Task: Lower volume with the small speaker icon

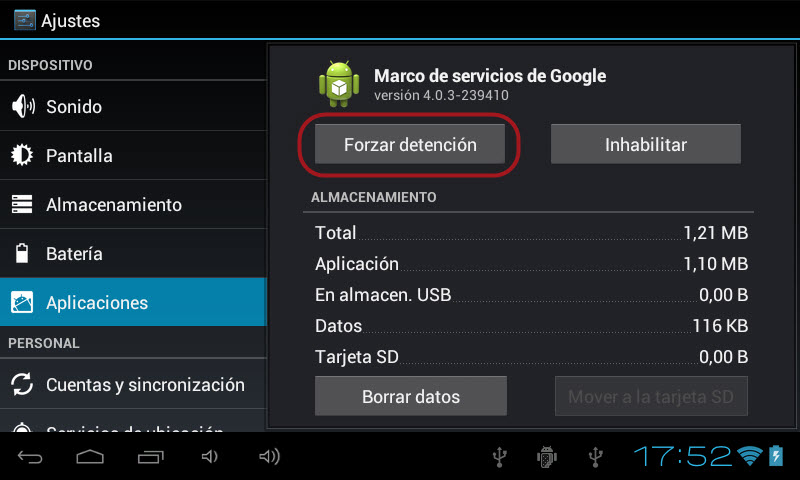Action: pos(210,456)
